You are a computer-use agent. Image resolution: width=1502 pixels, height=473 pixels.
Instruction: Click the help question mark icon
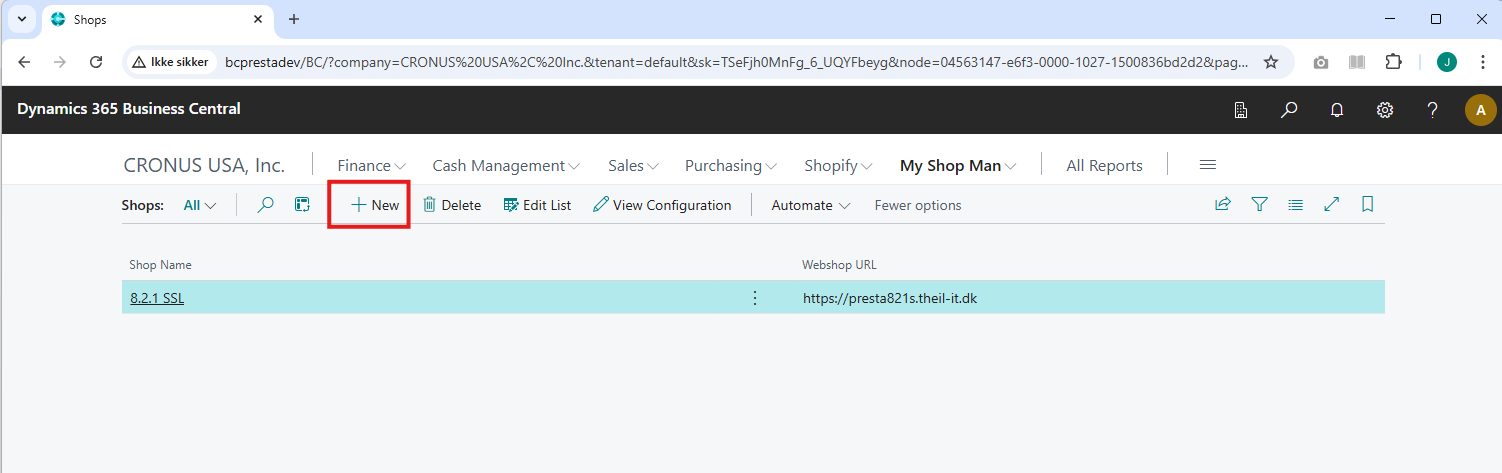[x=1432, y=110]
